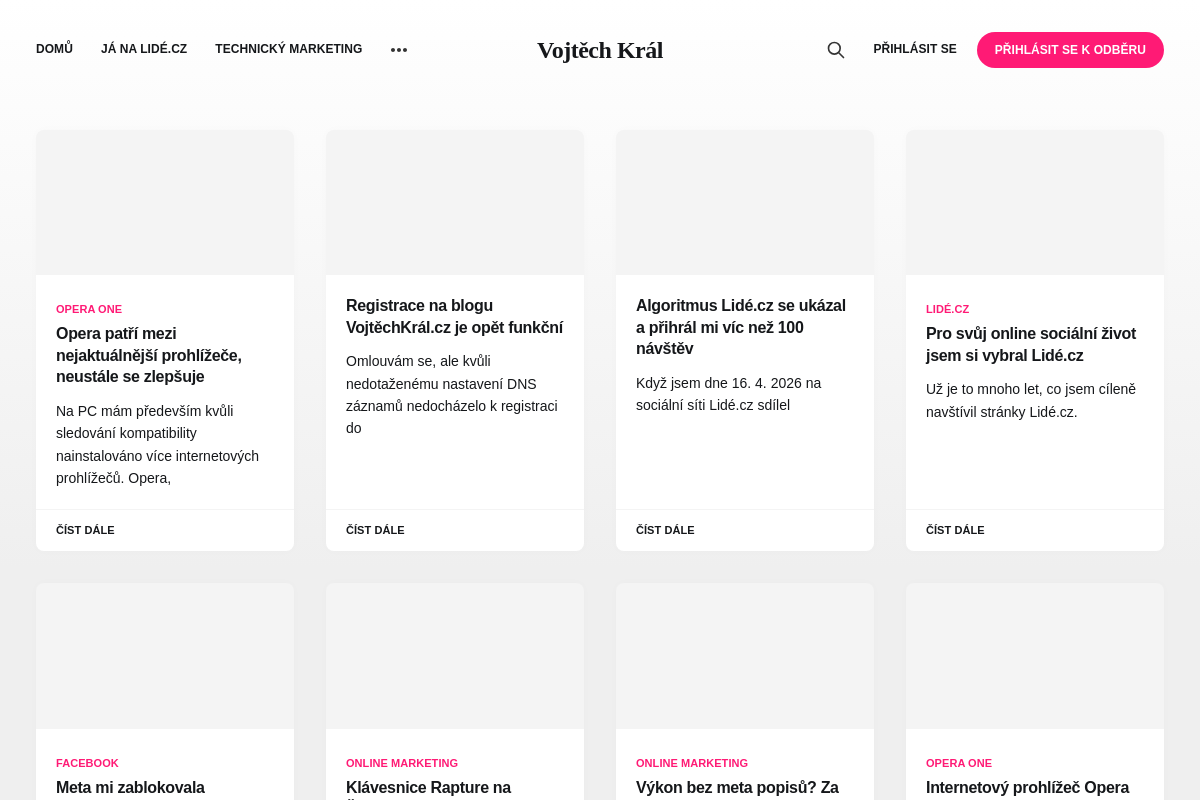
Task: Select the OPERA ONE tag above Opera patří
Action: tap(89, 309)
